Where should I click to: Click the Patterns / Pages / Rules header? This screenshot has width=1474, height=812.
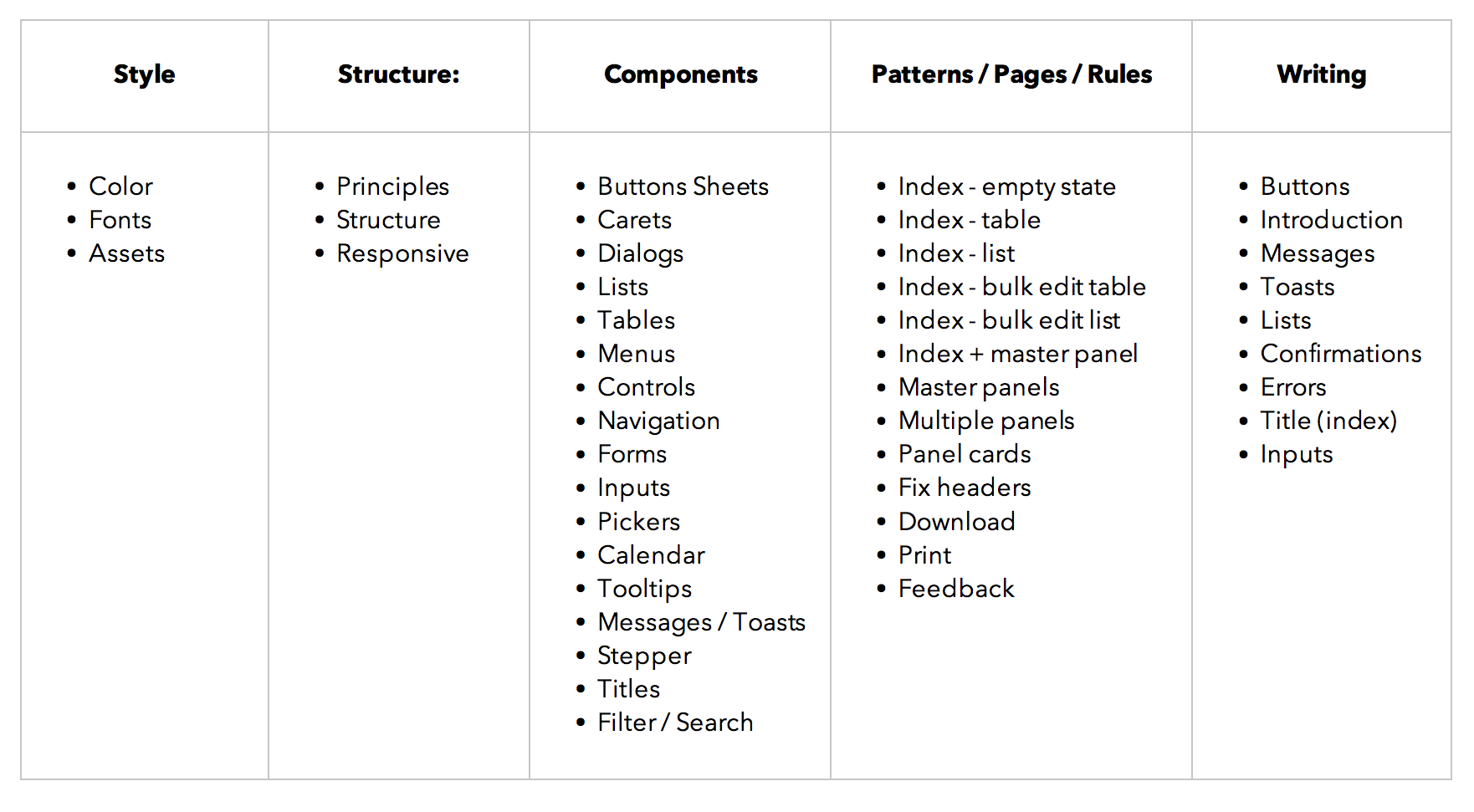pos(1011,74)
